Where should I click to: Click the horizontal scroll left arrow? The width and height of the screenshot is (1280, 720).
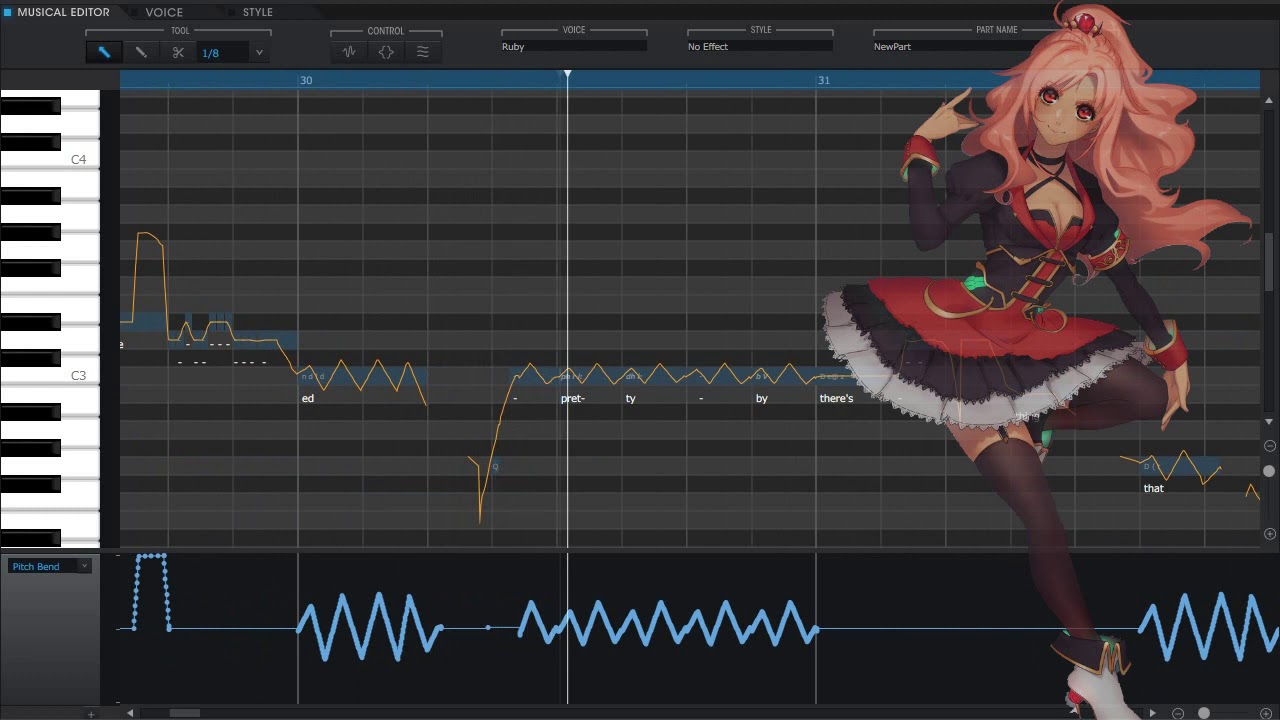tap(130, 713)
